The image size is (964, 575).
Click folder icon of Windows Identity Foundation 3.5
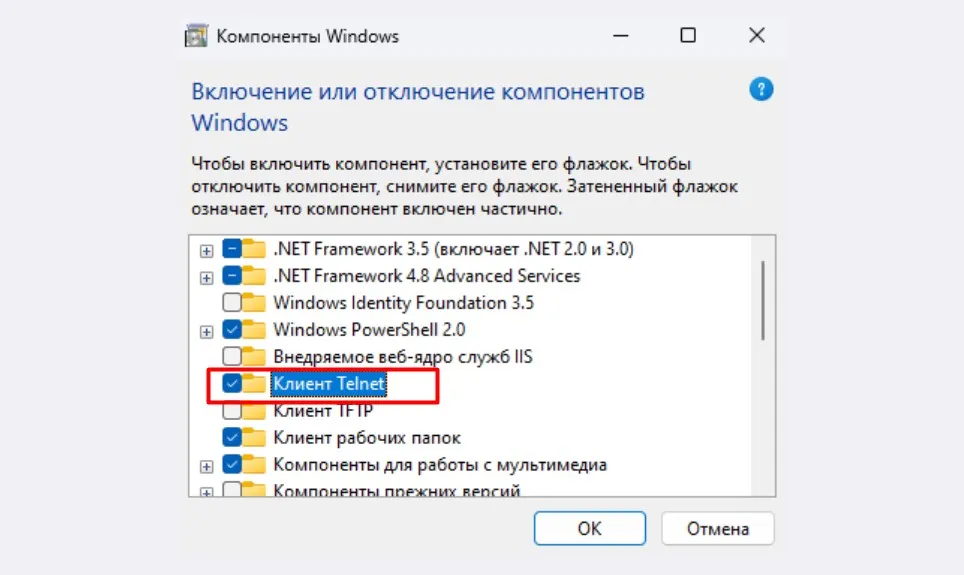[253, 302]
